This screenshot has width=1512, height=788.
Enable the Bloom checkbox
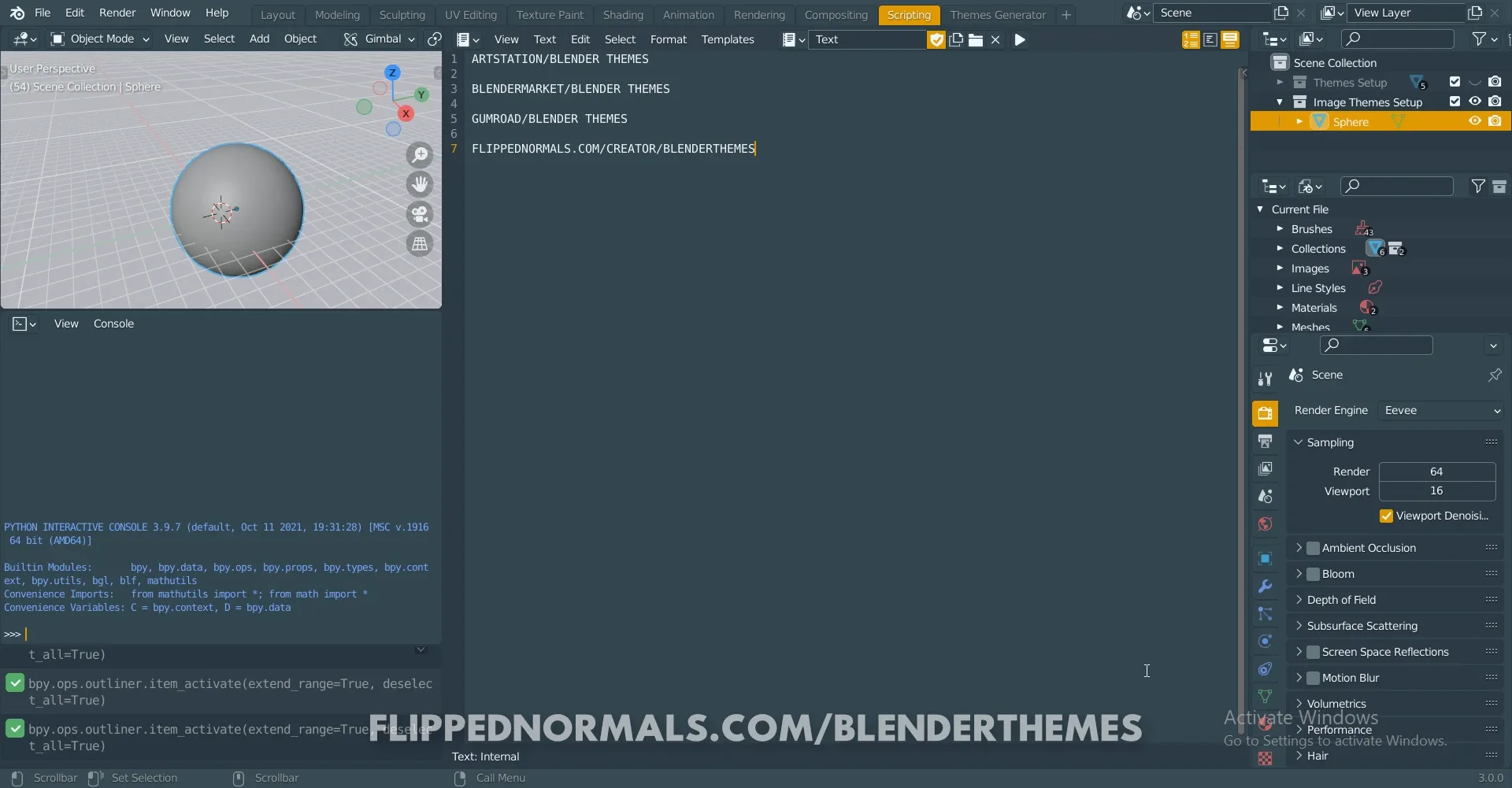[x=1313, y=574]
